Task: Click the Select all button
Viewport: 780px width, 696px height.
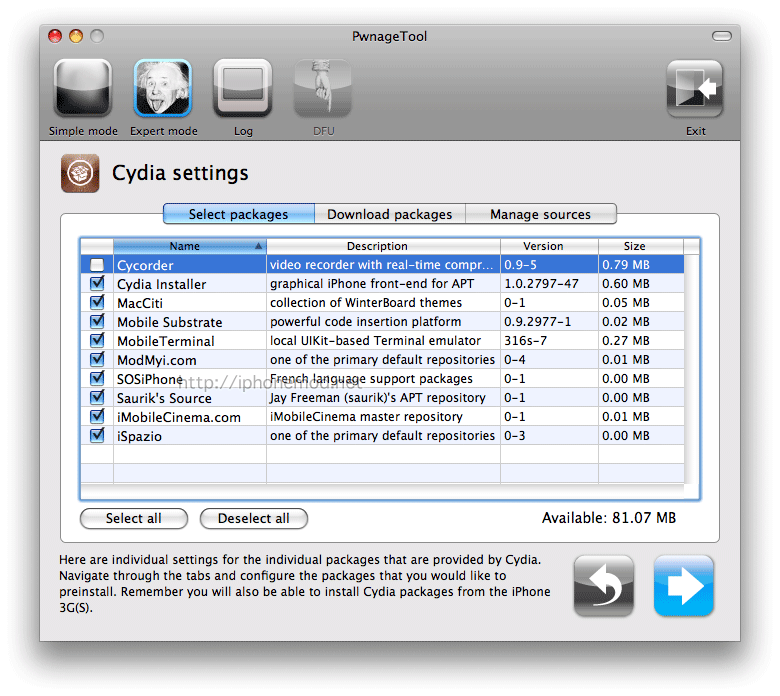Action: pyautogui.click(x=134, y=518)
